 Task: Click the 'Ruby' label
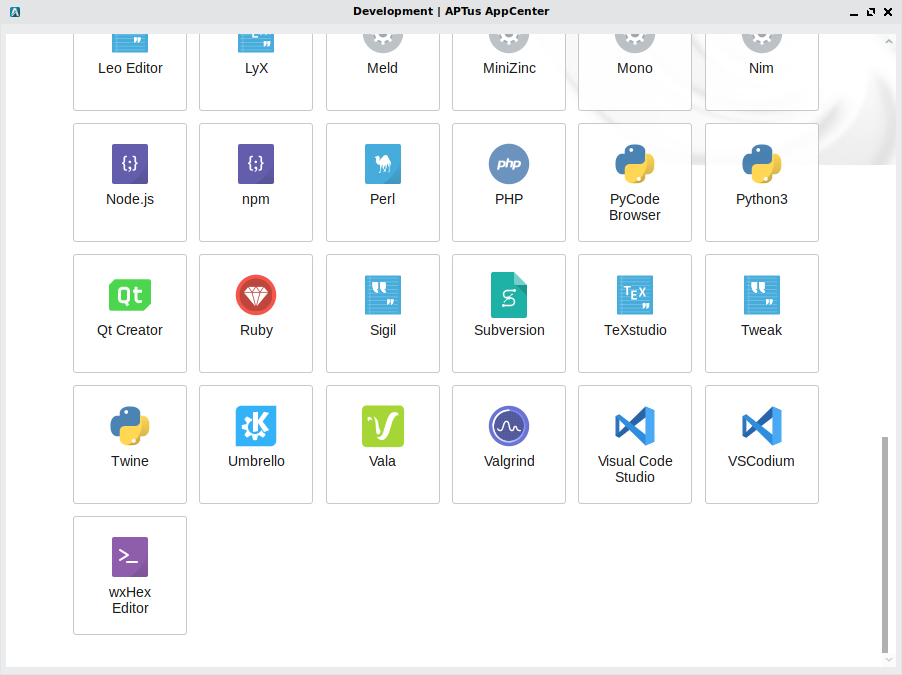tap(256, 330)
